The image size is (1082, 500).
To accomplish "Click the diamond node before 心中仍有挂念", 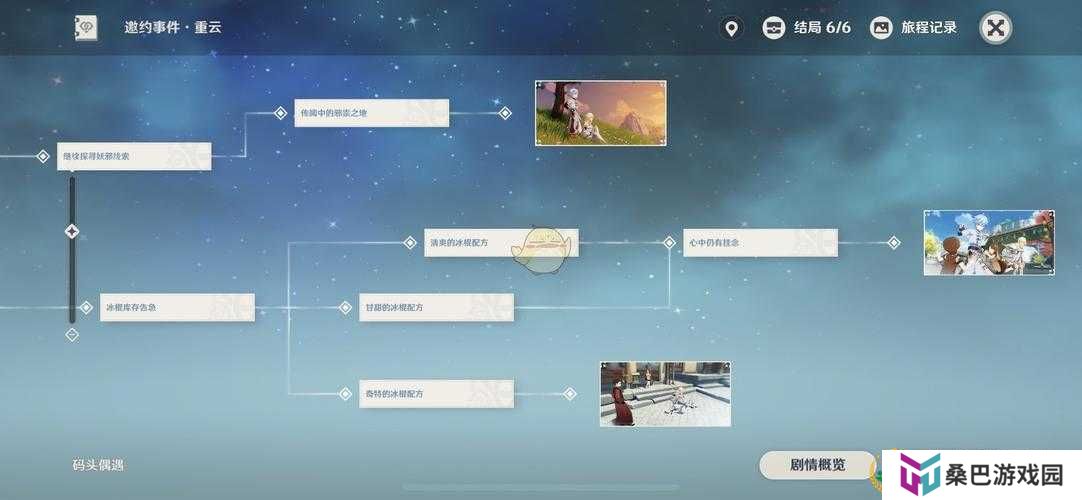I will point(669,242).
